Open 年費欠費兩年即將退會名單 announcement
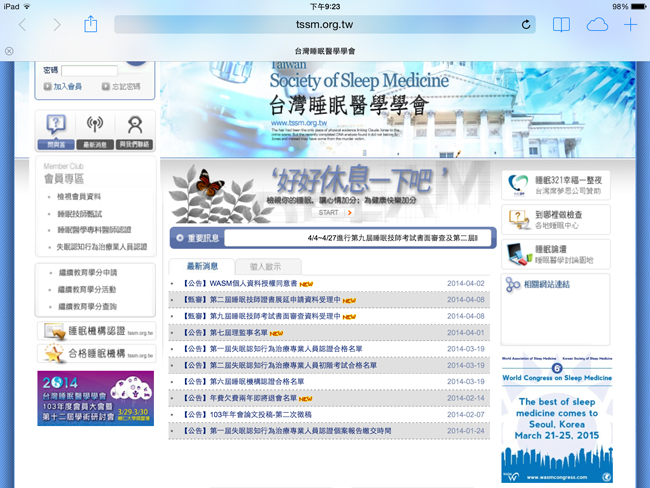 coord(239,398)
